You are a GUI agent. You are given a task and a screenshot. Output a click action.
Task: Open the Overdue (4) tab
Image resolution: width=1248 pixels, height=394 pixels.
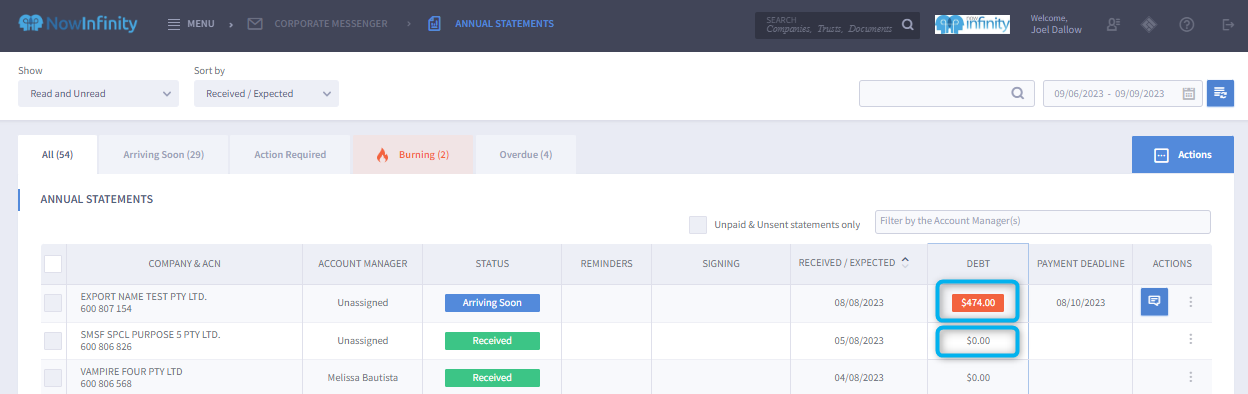[x=525, y=155]
